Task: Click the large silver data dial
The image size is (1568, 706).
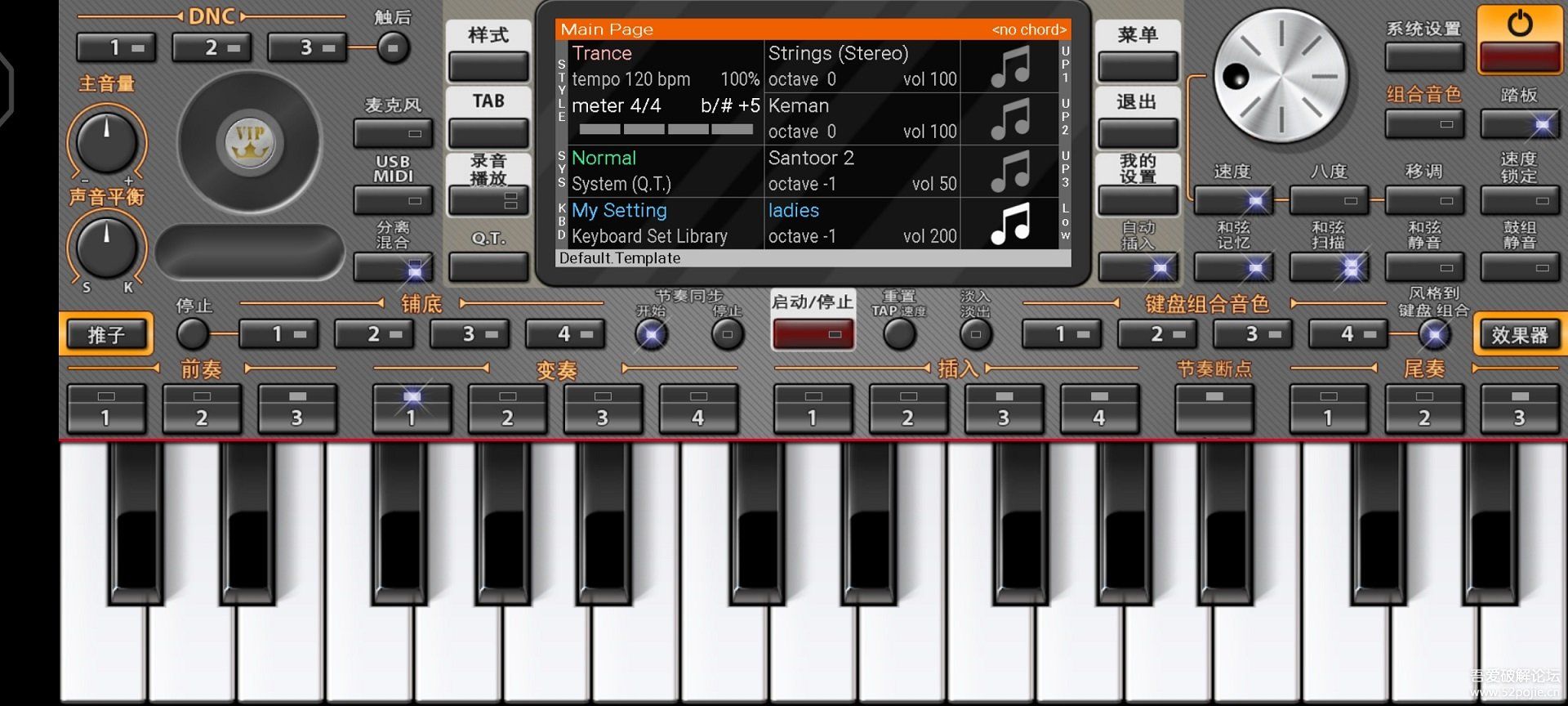Action: 1281,77
